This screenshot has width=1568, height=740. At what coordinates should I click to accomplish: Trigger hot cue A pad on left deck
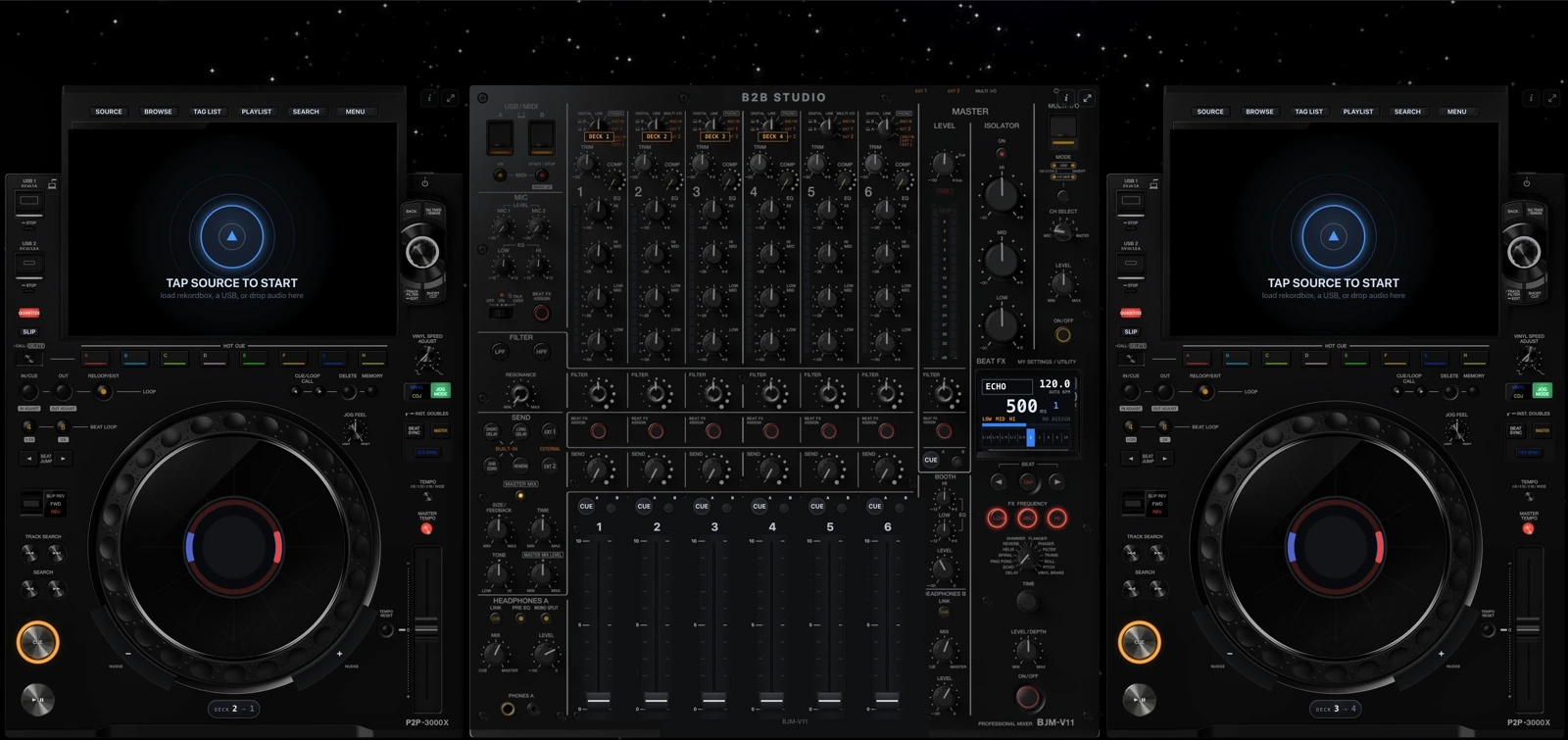coord(95,358)
